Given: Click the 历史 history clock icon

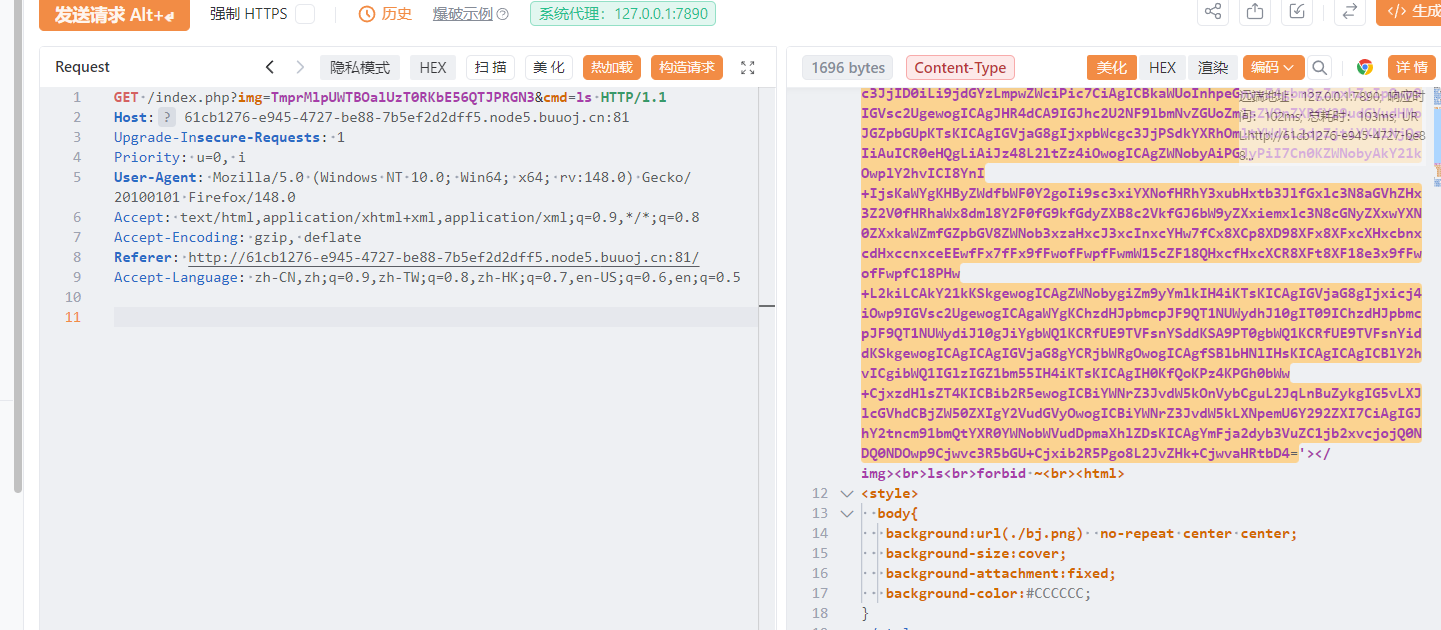Looking at the screenshot, I should (x=367, y=14).
